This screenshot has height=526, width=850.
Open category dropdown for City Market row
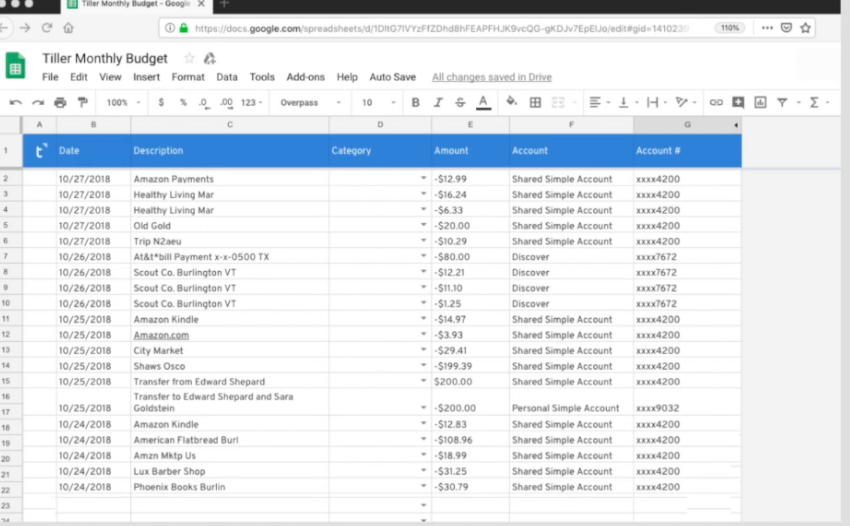coord(423,350)
